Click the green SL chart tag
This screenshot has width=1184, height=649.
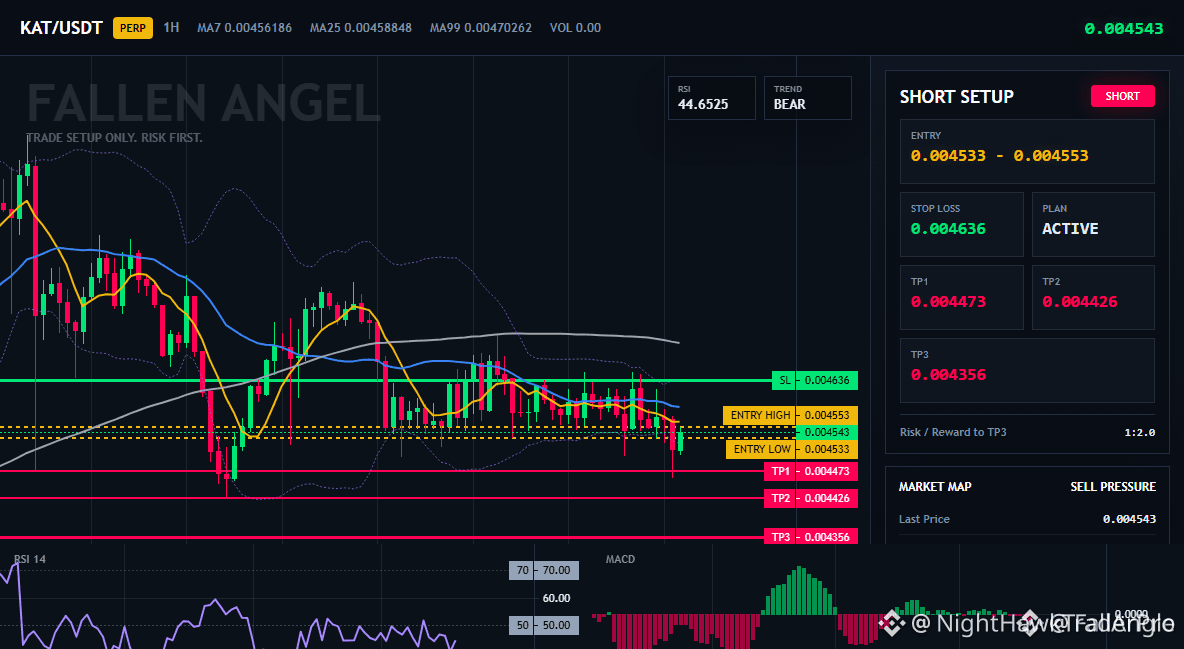click(x=785, y=380)
